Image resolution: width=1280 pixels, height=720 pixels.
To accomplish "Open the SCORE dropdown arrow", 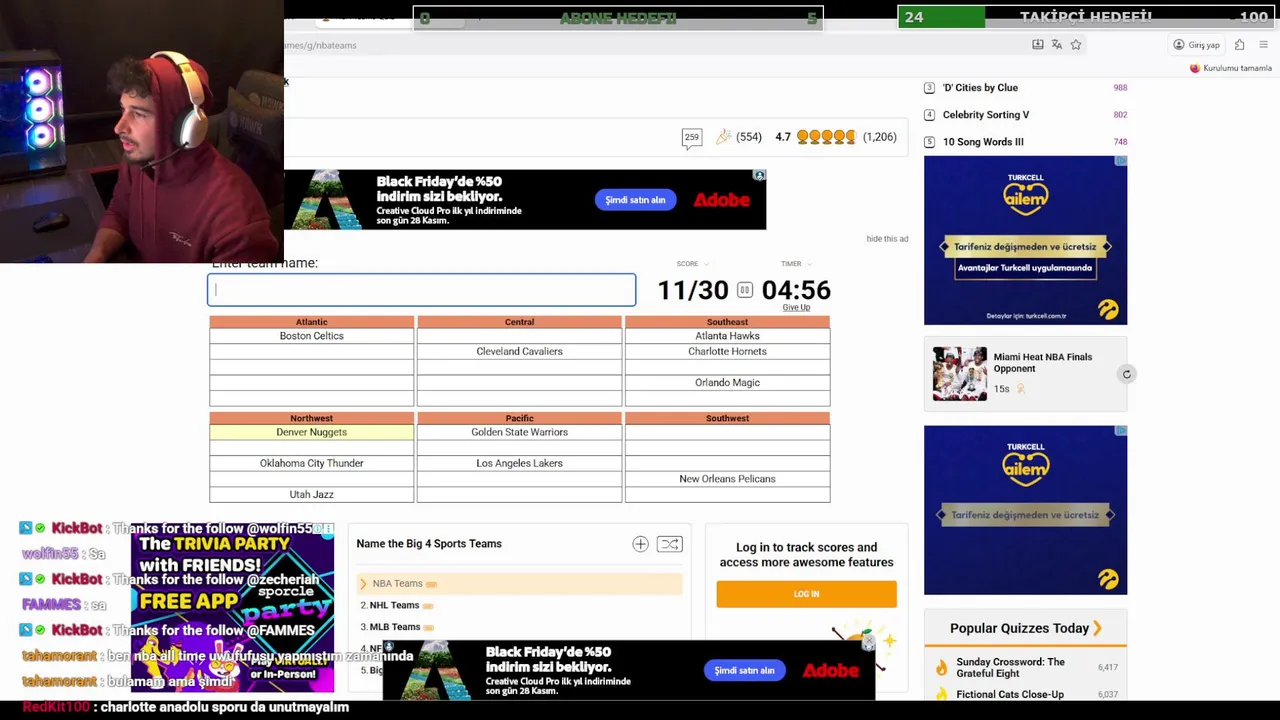I will click(706, 264).
